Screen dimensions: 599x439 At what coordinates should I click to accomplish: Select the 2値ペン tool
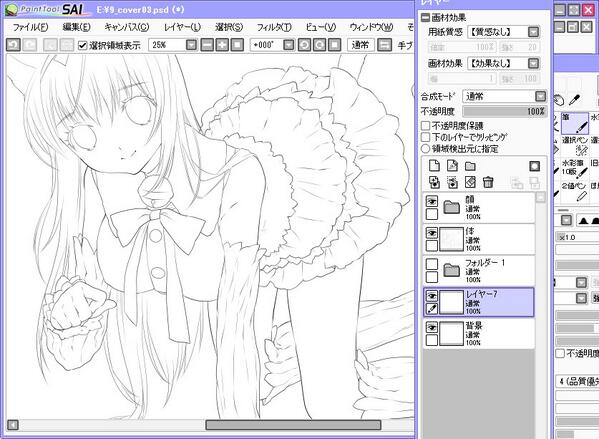click(x=575, y=191)
